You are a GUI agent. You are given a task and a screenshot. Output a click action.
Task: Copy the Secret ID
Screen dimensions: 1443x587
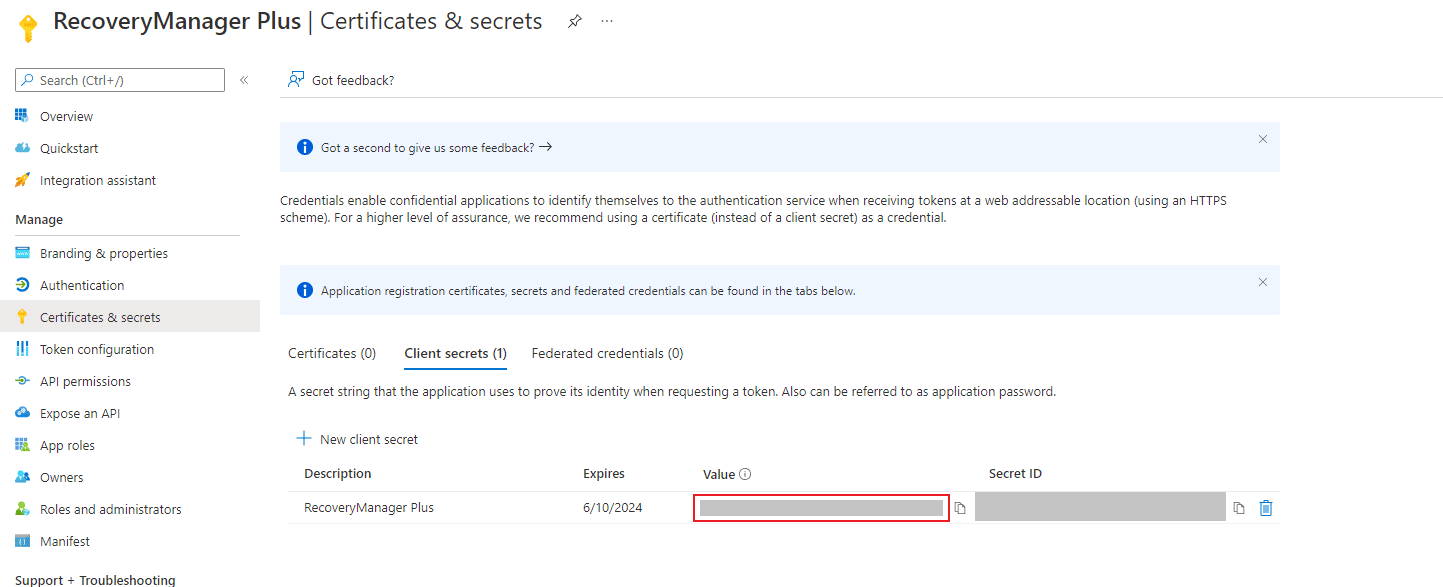(x=1238, y=507)
